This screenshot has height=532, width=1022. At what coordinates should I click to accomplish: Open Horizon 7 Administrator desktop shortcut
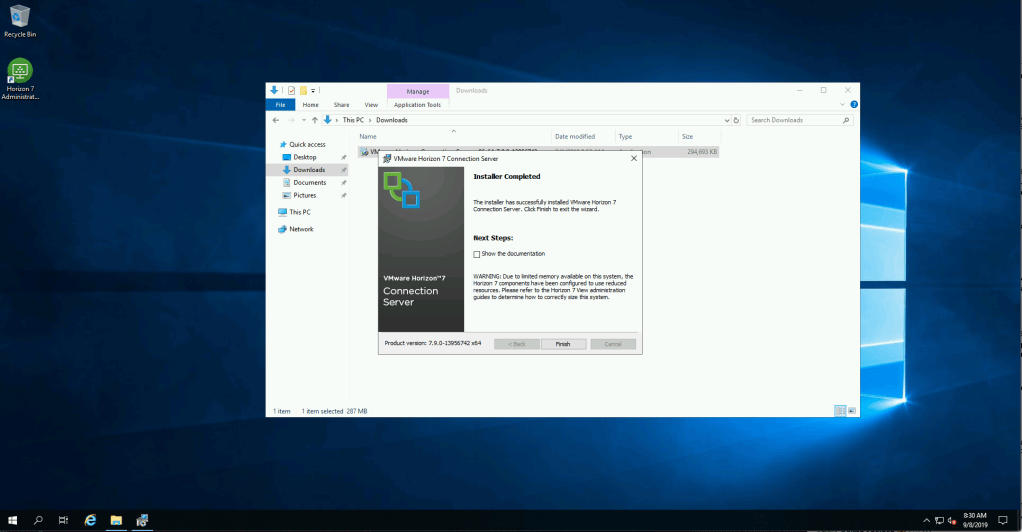[x=20, y=72]
